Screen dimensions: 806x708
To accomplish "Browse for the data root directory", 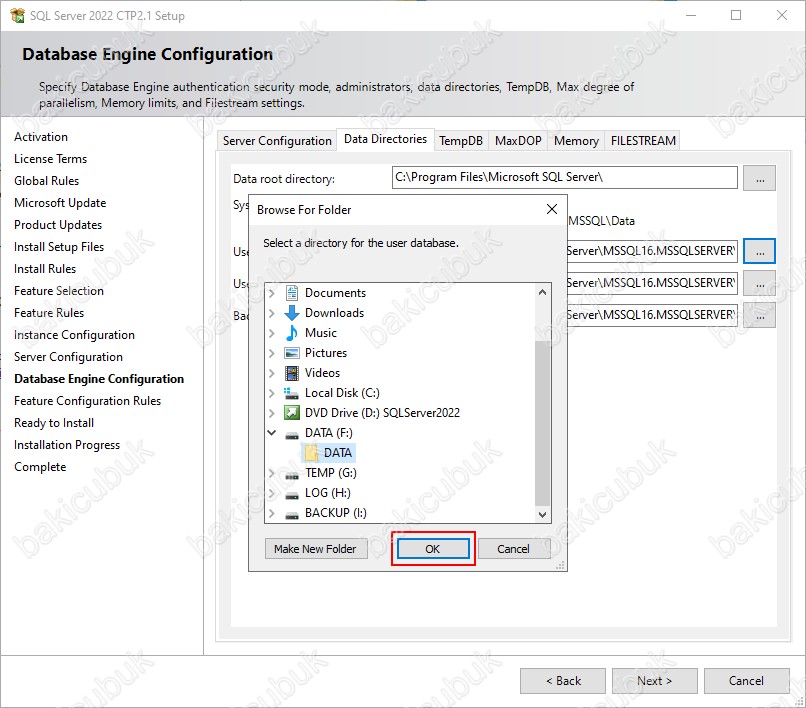I will (x=759, y=178).
